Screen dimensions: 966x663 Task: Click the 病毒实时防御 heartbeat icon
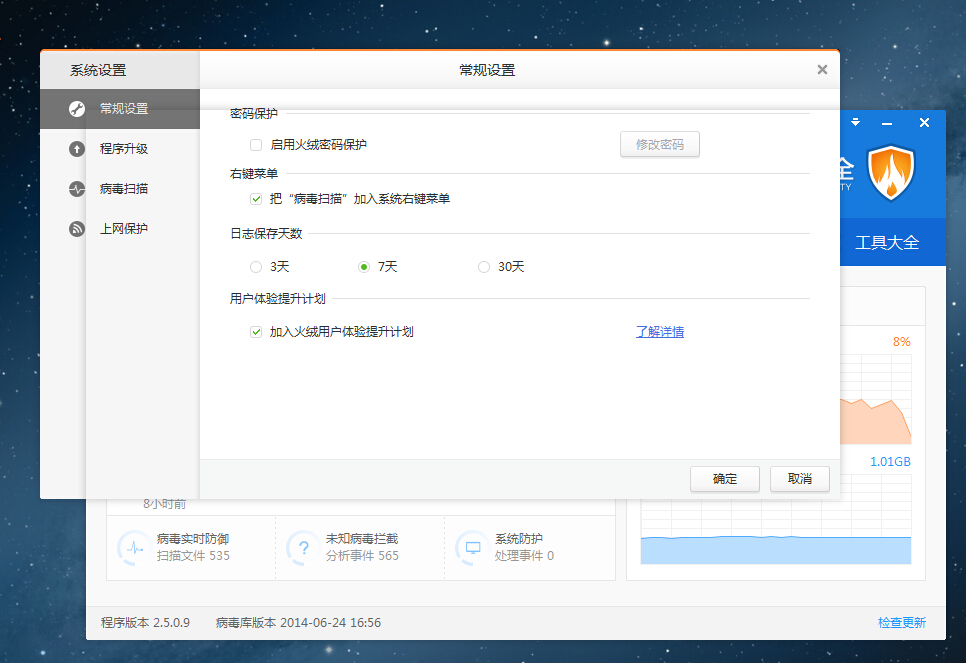[133, 547]
